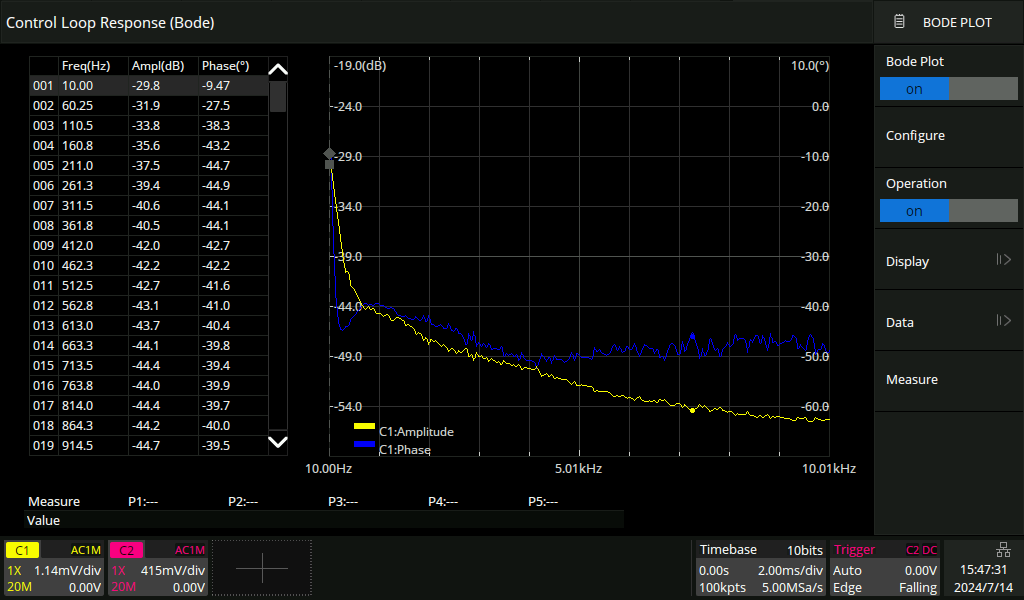Open the Measure menu item
The height and width of the screenshot is (600, 1024).
tap(948, 379)
